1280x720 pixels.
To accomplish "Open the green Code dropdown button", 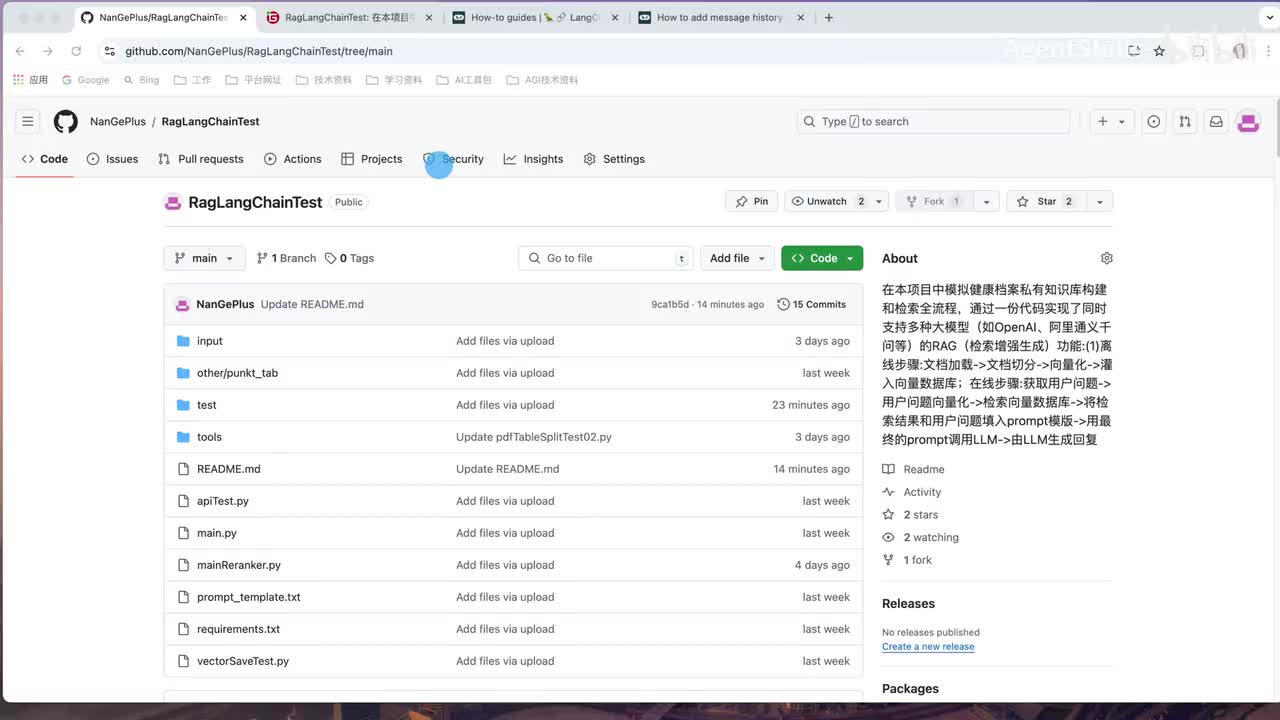I will (822, 258).
